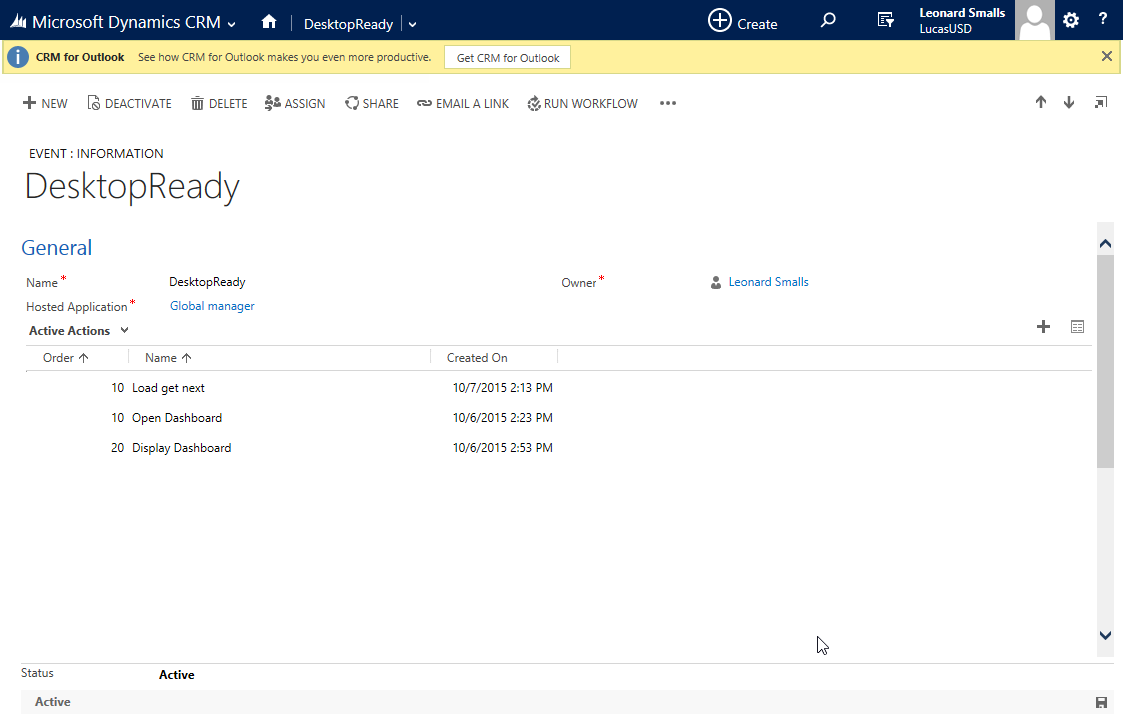Click the scroll-down arrow of the form scrollbar

click(1105, 635)
